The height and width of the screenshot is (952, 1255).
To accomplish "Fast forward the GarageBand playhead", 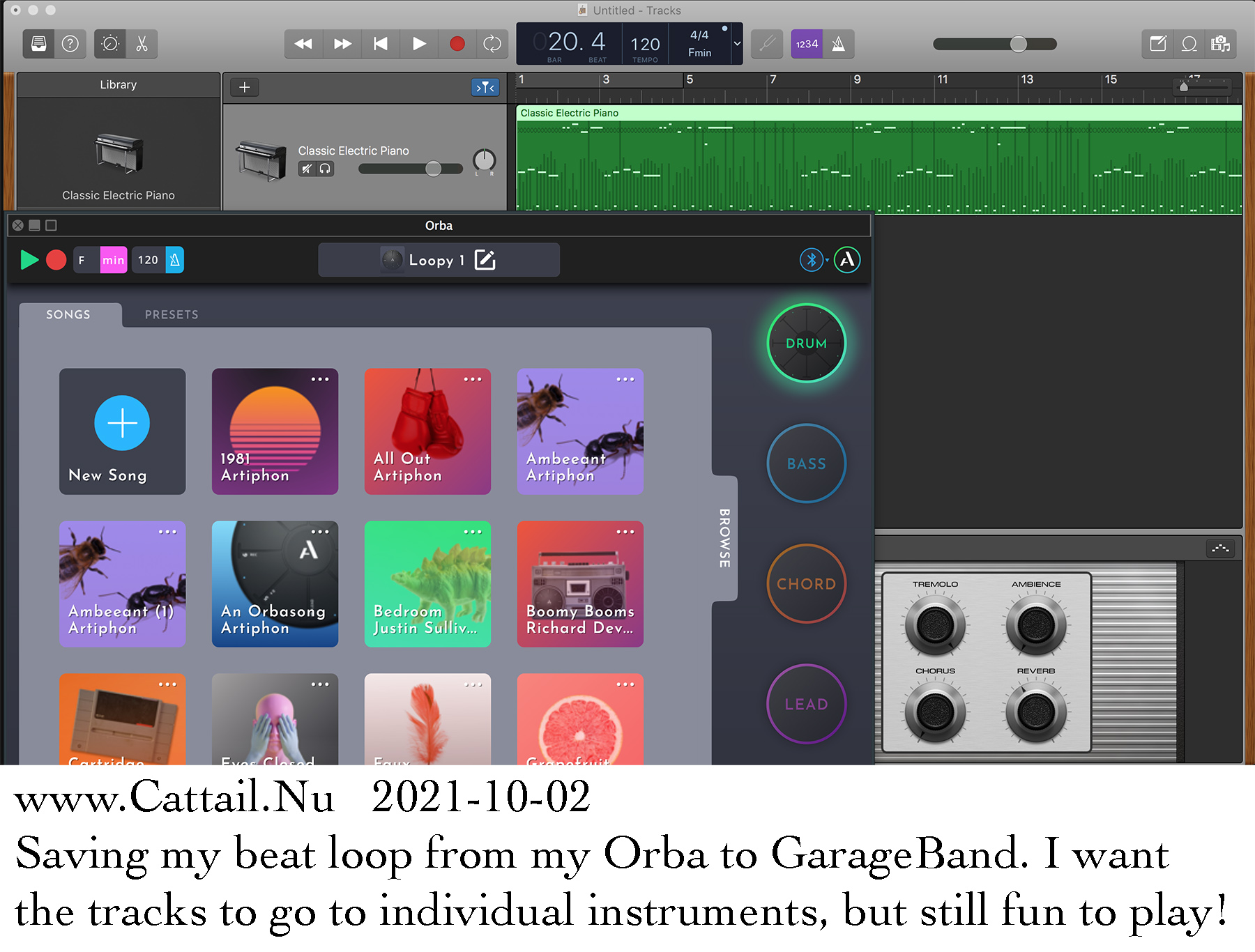I will point(342,44).
